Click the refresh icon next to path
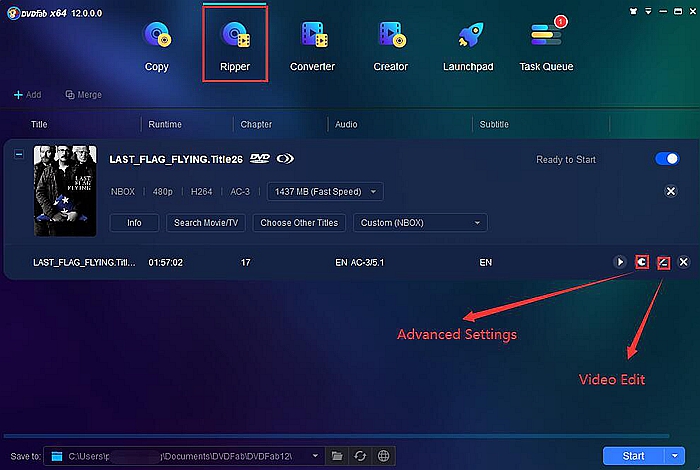 point(360,456)
